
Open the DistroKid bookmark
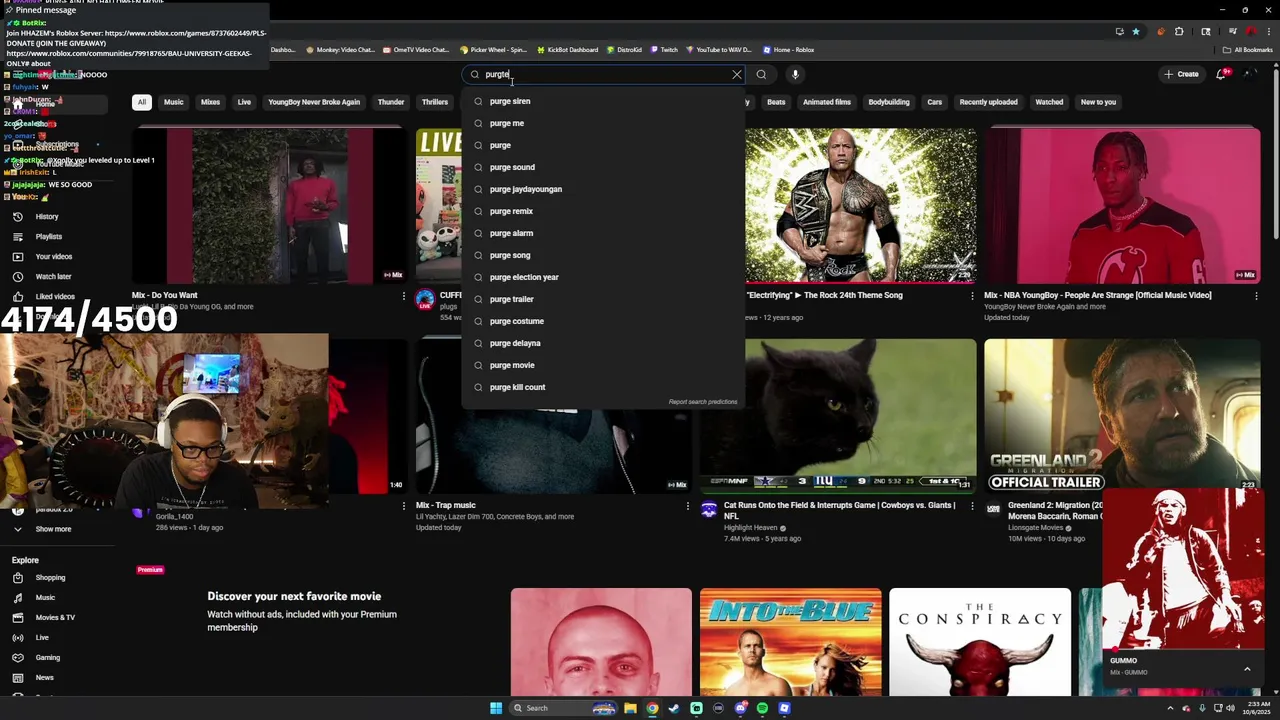[x=623, y=50]
